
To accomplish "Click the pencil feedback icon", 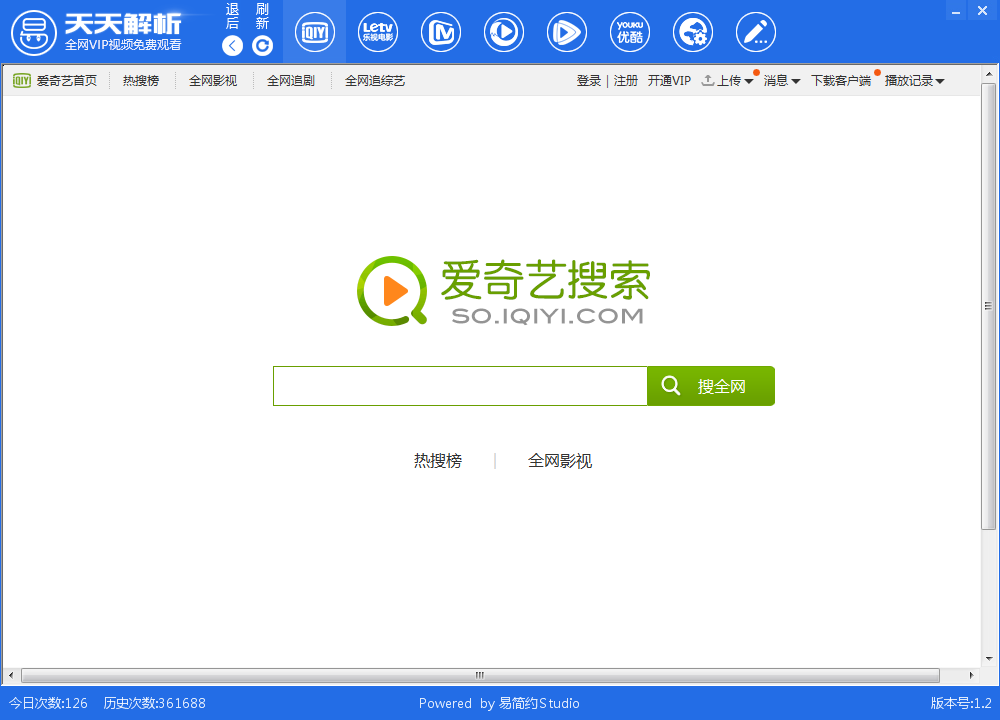I will 755,33.
